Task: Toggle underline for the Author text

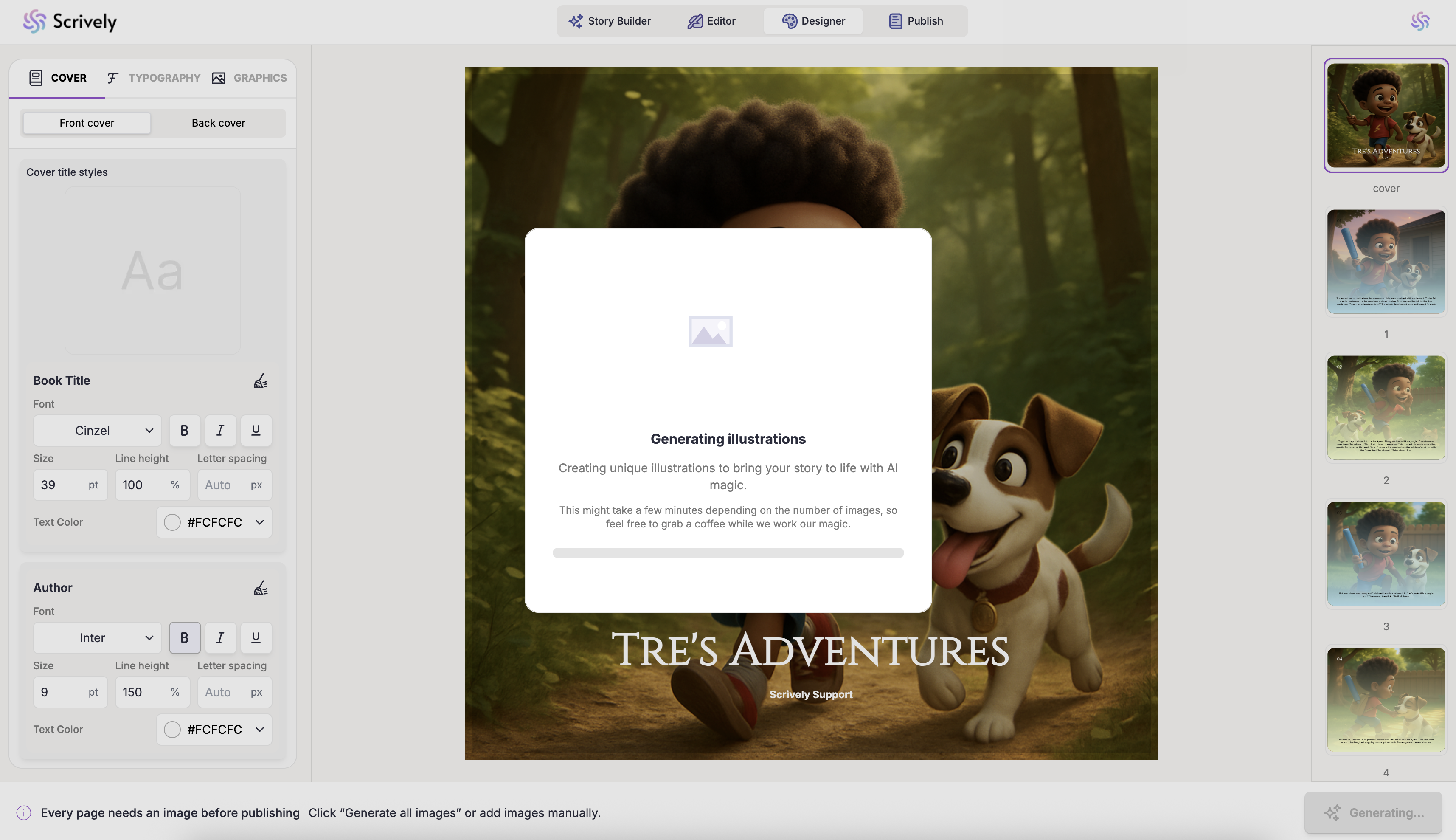Action: point(256,637)
